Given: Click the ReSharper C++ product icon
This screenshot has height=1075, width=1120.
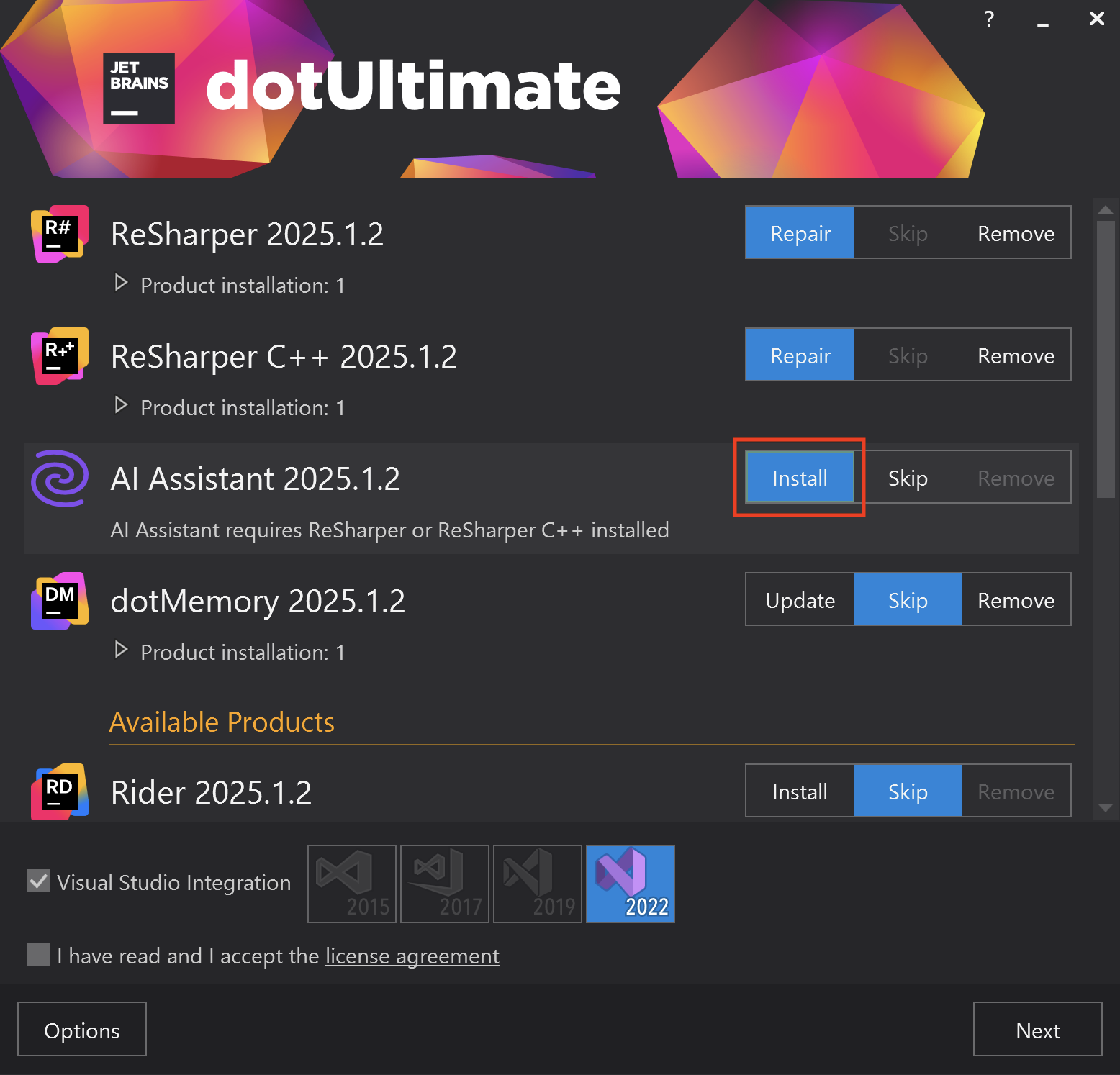Looking at the screenshot, I should (60, 356).
